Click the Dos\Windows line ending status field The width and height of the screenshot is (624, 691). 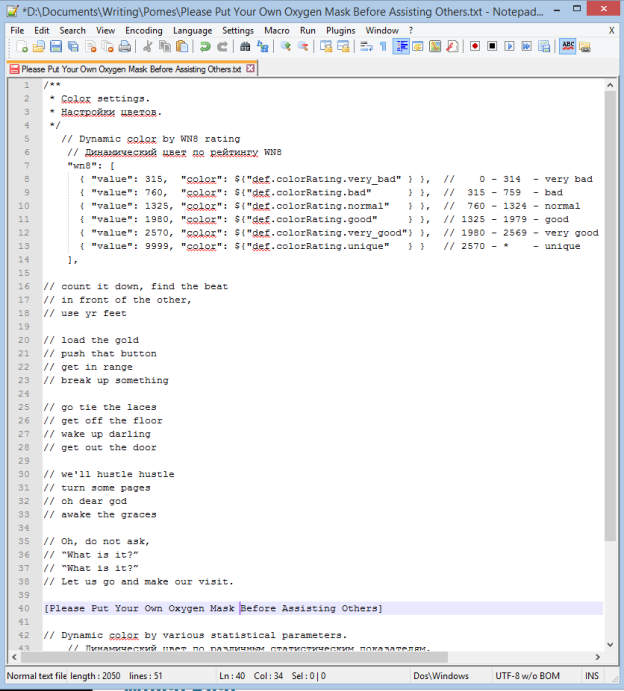440,677
